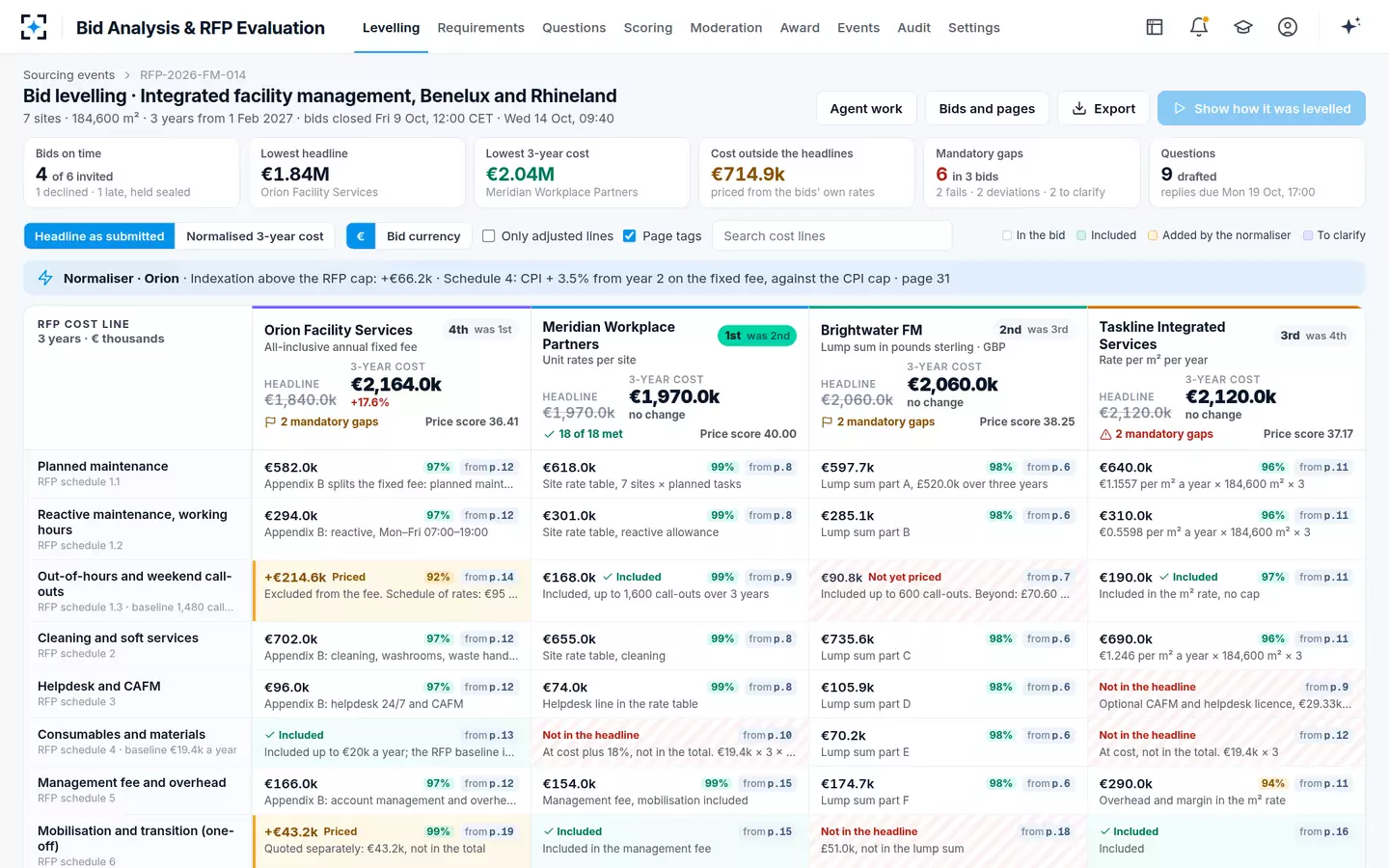Open the Mandatory gaps summary card
1389x868 pixels.
[x=1032, y=173]
